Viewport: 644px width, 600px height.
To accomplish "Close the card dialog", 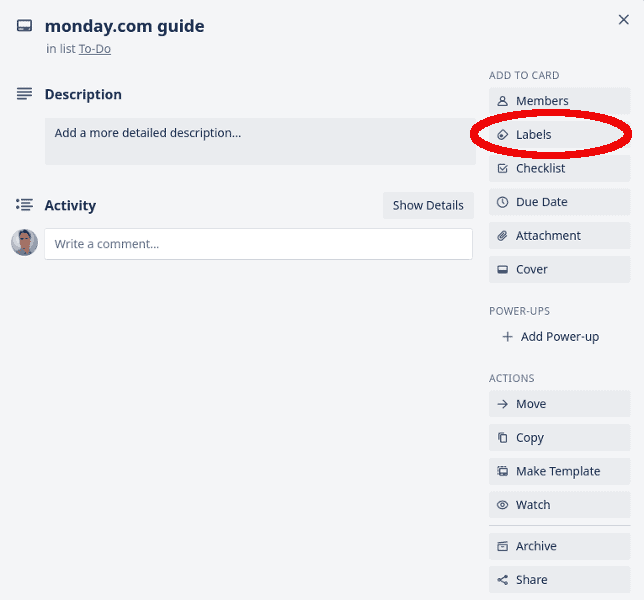I will coord(623,20).
